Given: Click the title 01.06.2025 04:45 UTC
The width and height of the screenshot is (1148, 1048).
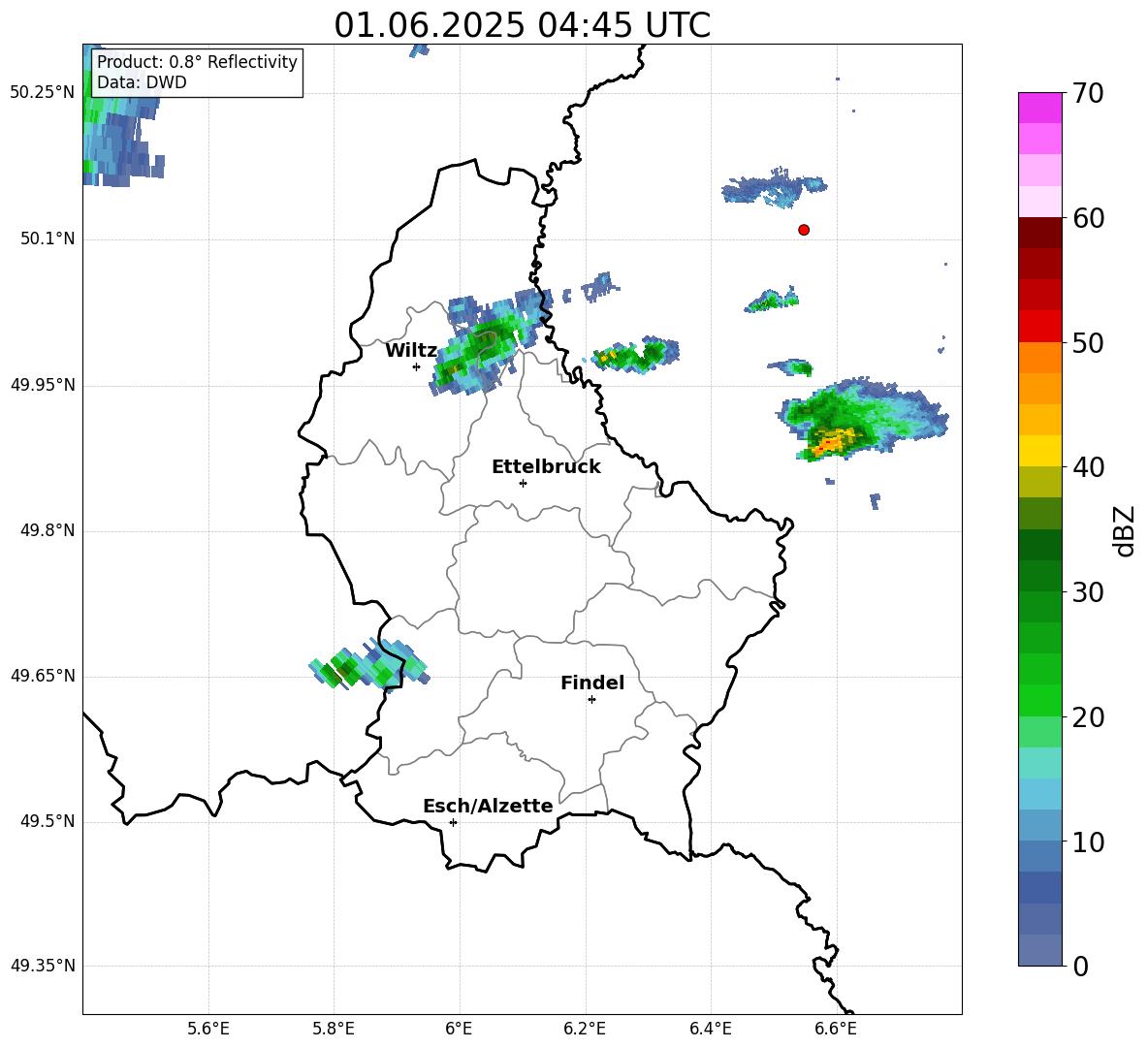Looking at the screenshot, I should 522,25.
